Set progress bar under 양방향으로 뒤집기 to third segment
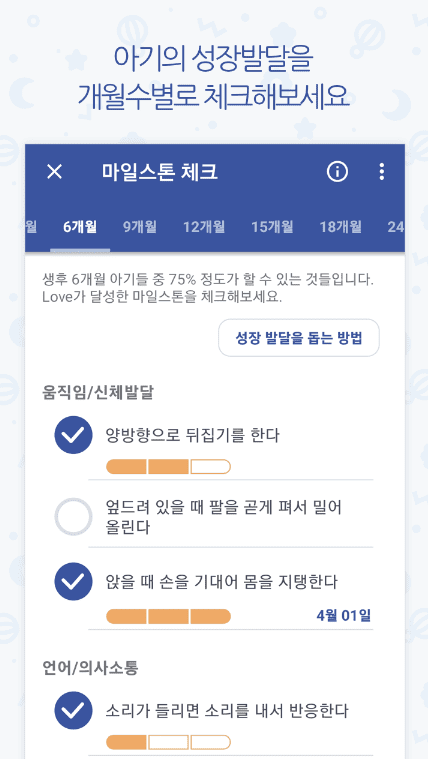The image size is (428, 759). [210, 467]
